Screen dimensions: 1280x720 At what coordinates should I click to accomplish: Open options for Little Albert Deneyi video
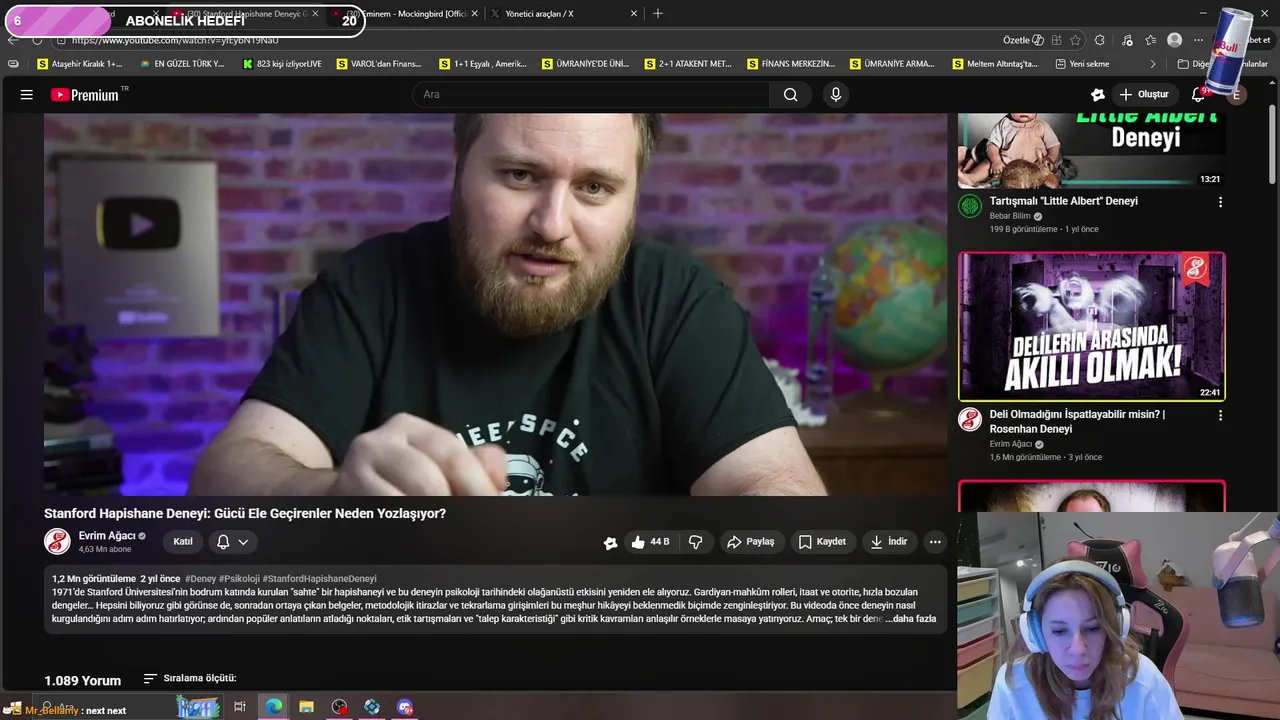1220,202
